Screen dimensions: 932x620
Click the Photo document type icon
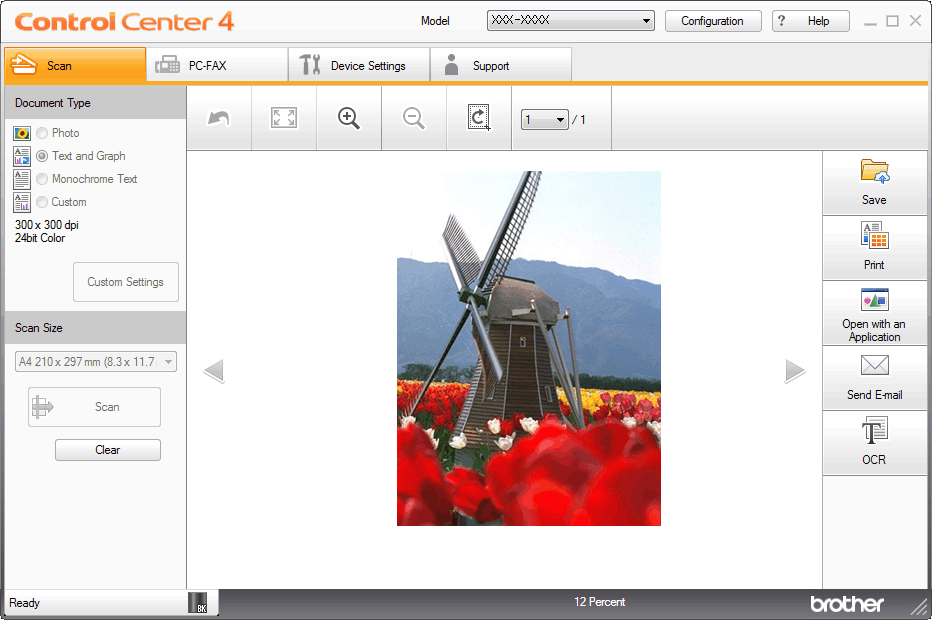[x=22, y=133]
